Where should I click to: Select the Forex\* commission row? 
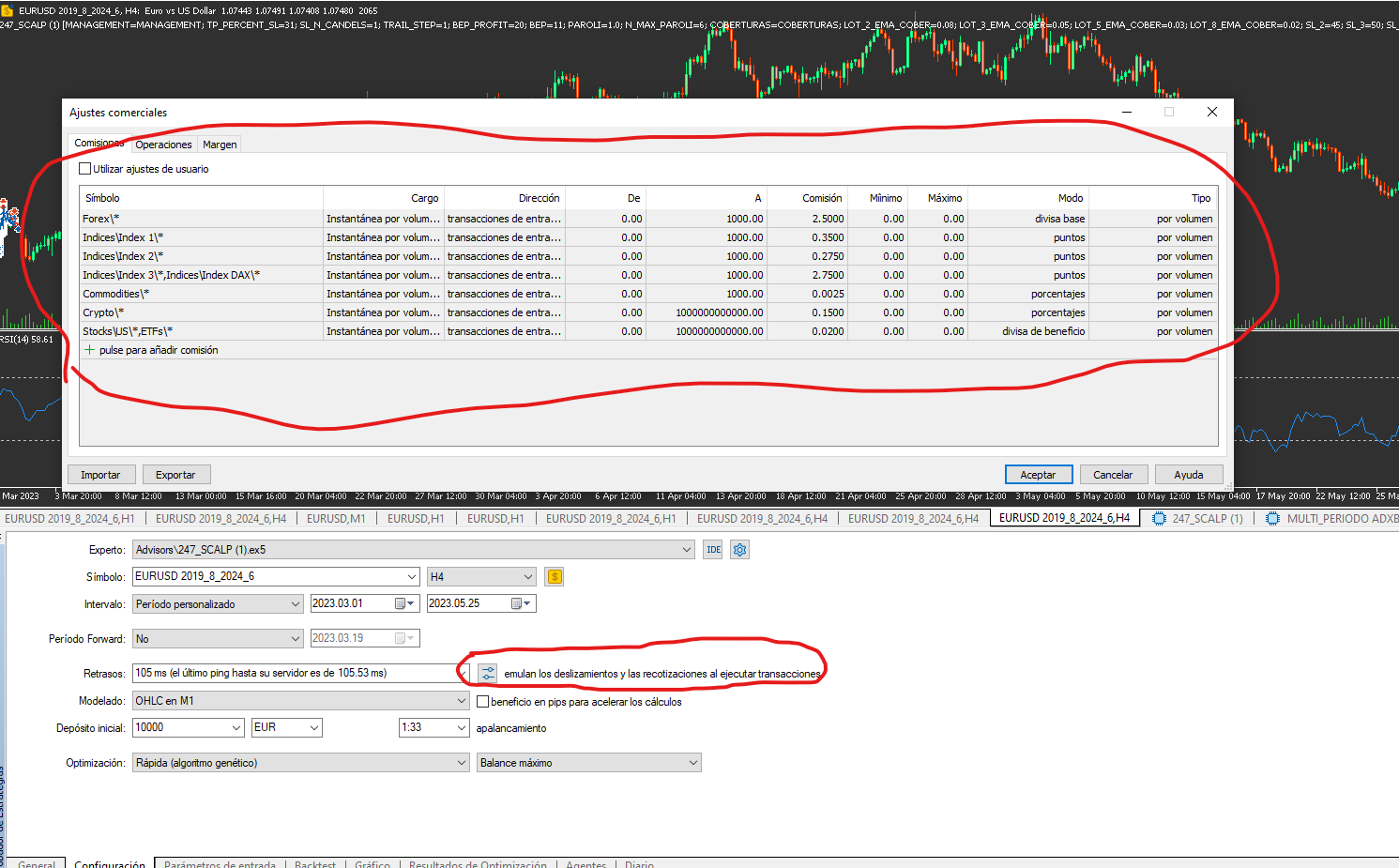[x=648, y=219]
